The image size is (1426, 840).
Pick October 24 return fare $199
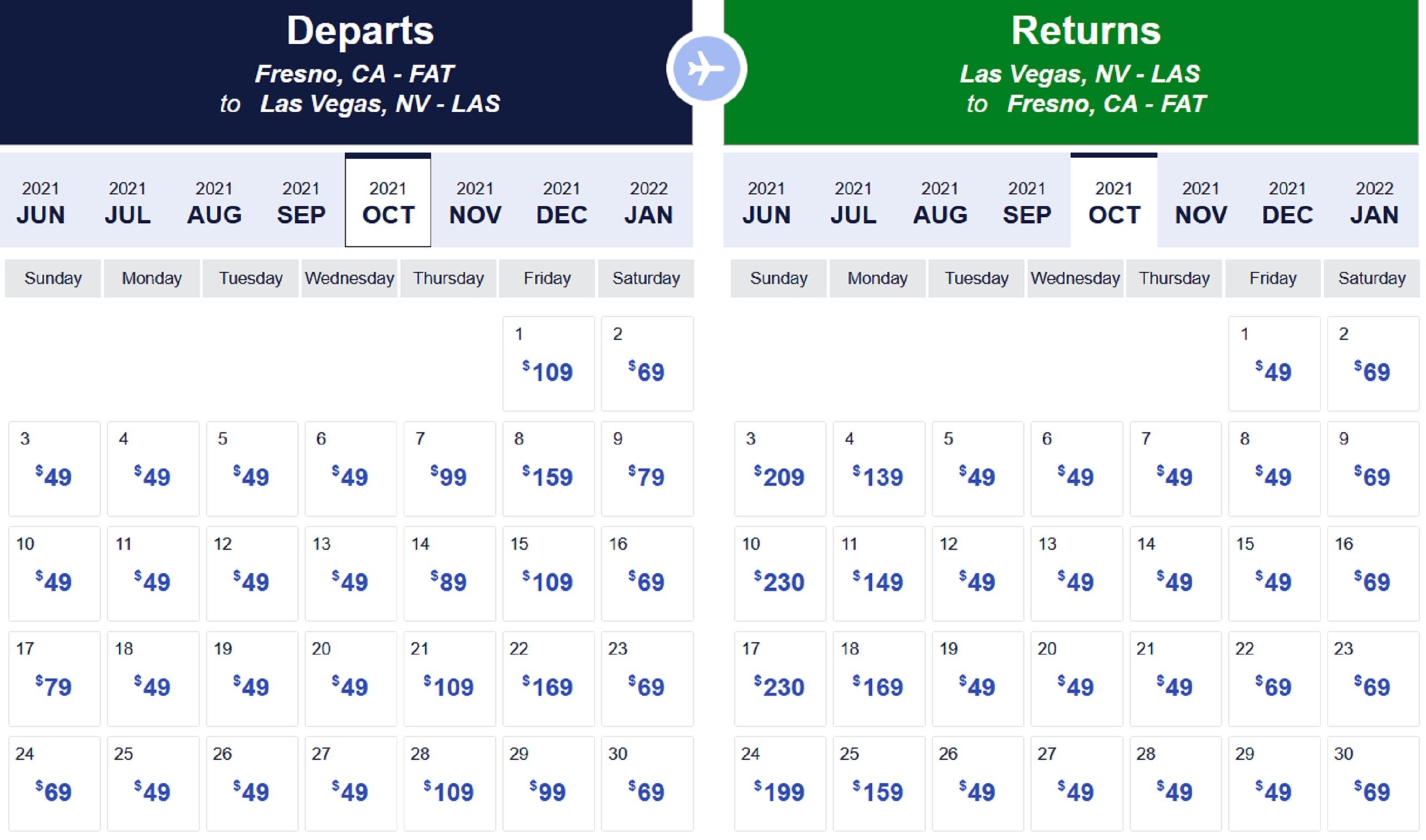[x=779, y=783]
